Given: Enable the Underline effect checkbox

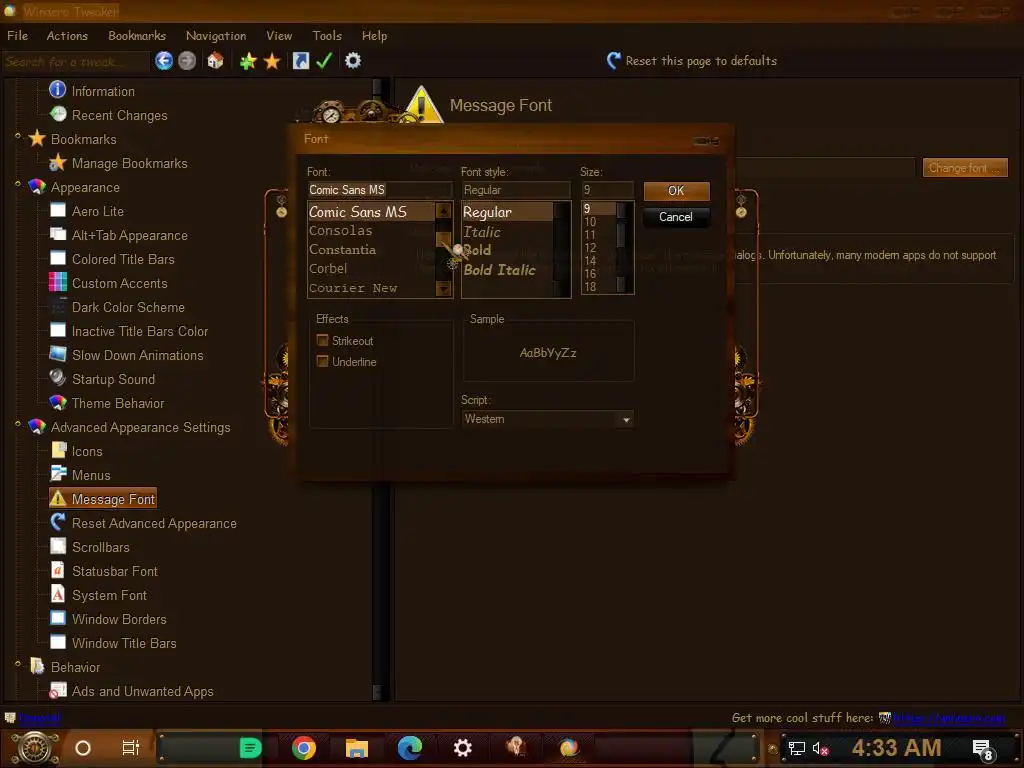Looking at the screenshot, I should (322, 361).
